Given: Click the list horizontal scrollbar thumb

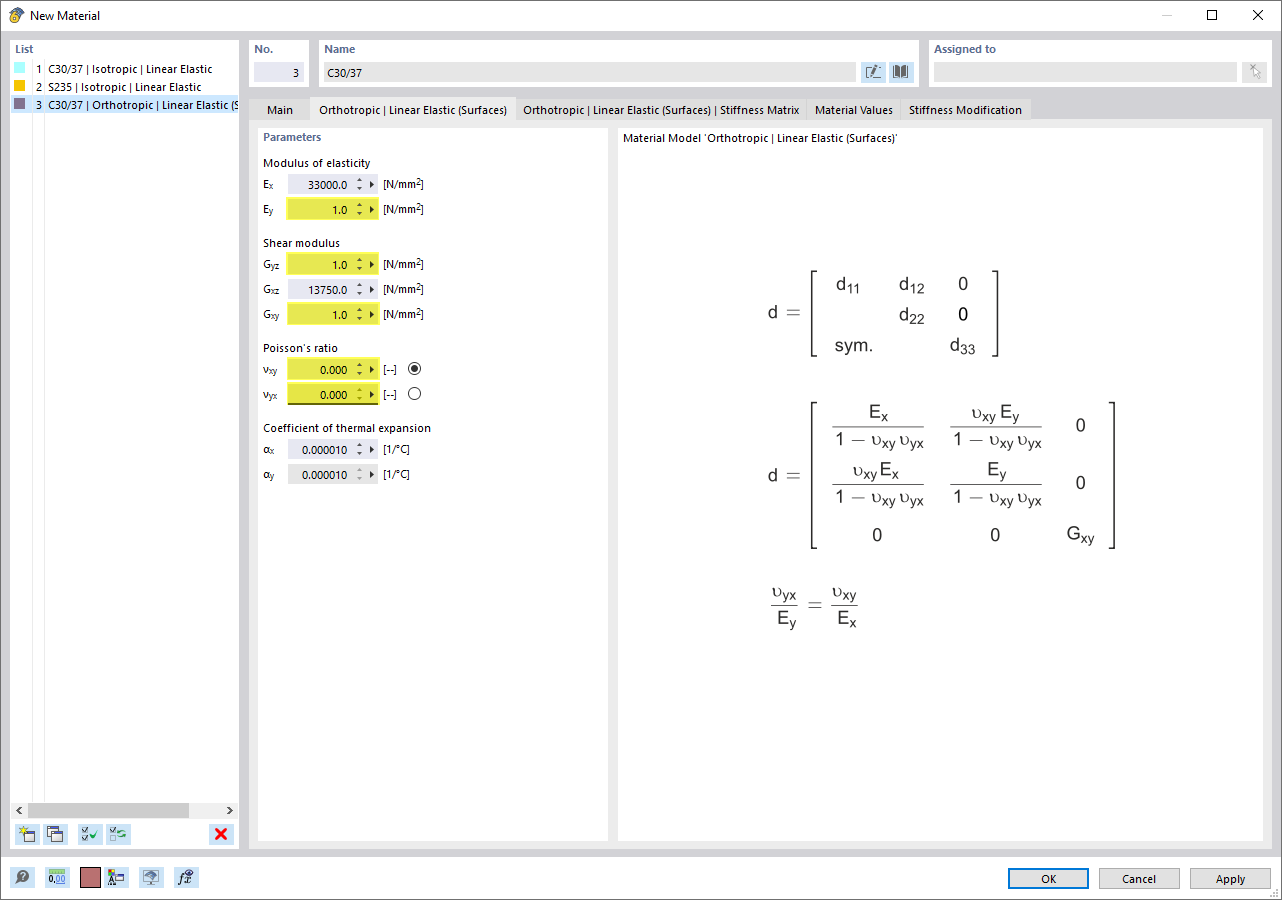Looking at the screenshot, I should pos(108,810).
